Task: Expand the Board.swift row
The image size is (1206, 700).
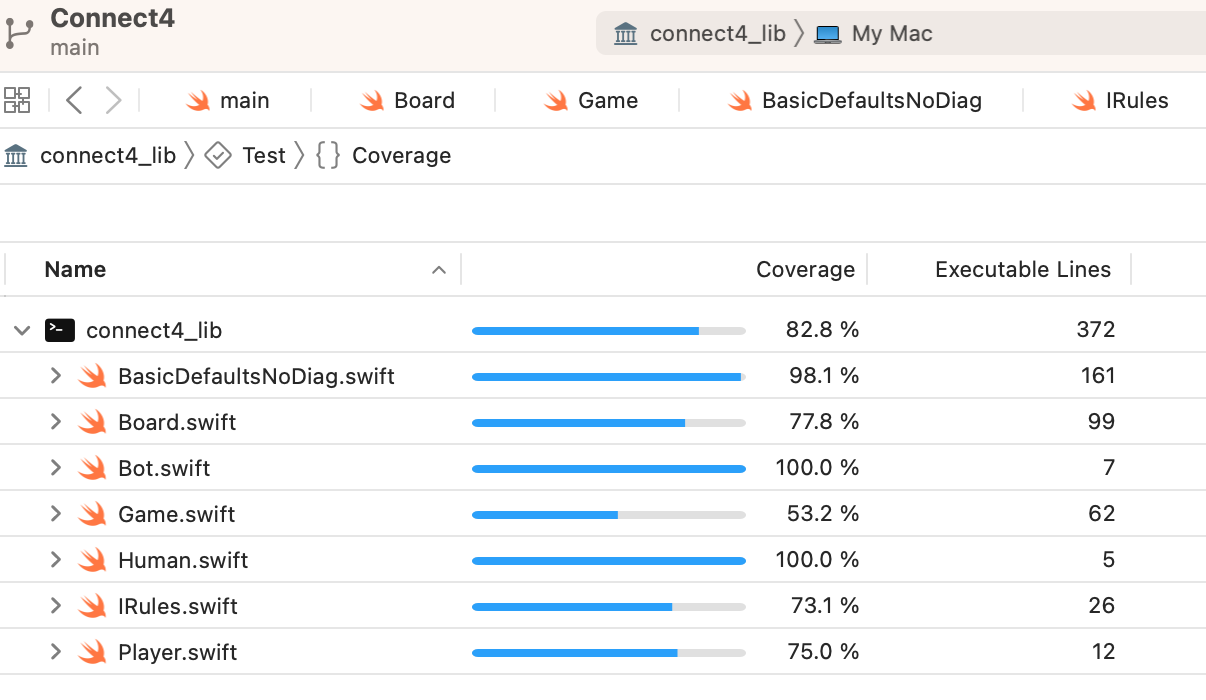Action: [56, 422]
